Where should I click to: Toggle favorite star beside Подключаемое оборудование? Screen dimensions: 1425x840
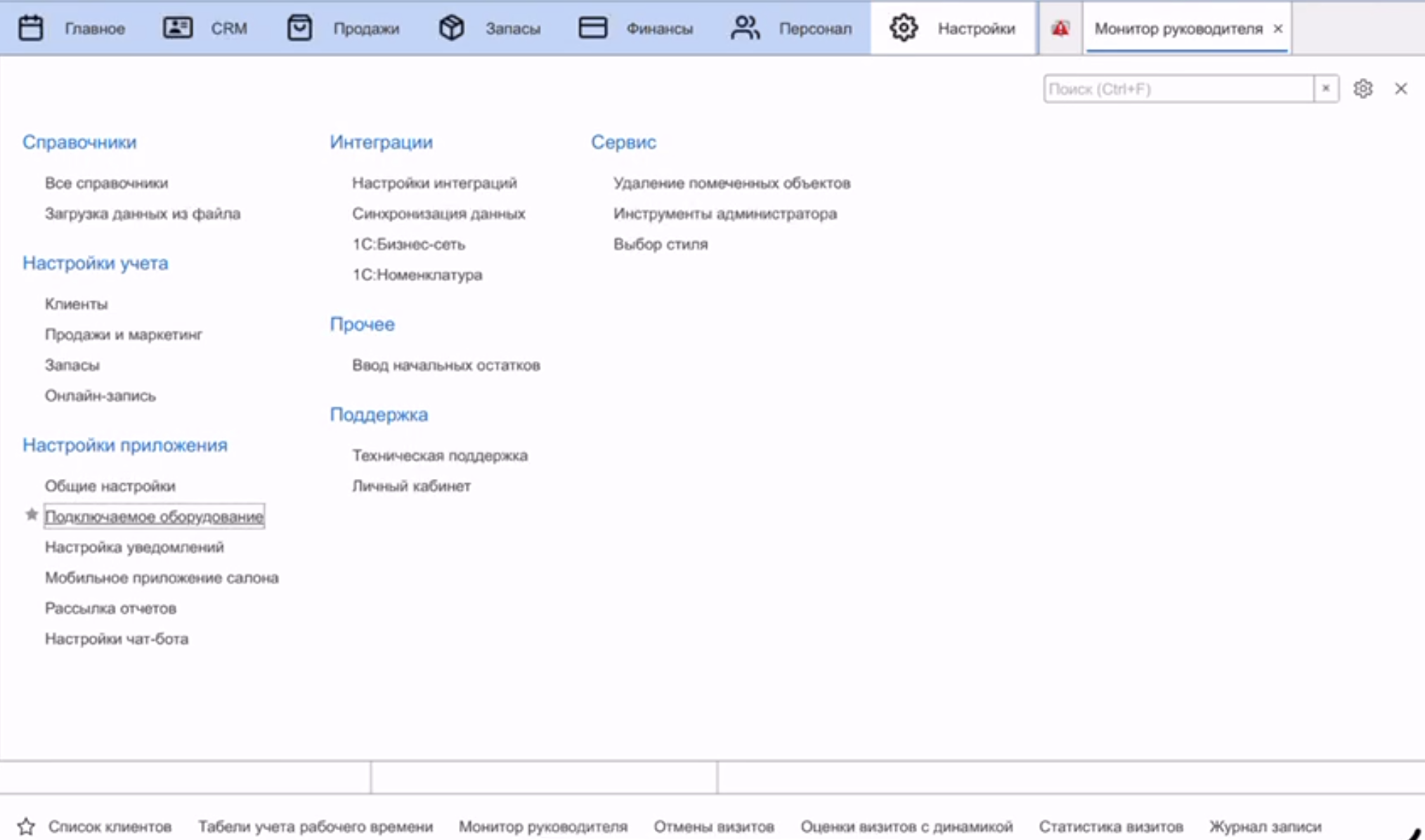point(32,515)
